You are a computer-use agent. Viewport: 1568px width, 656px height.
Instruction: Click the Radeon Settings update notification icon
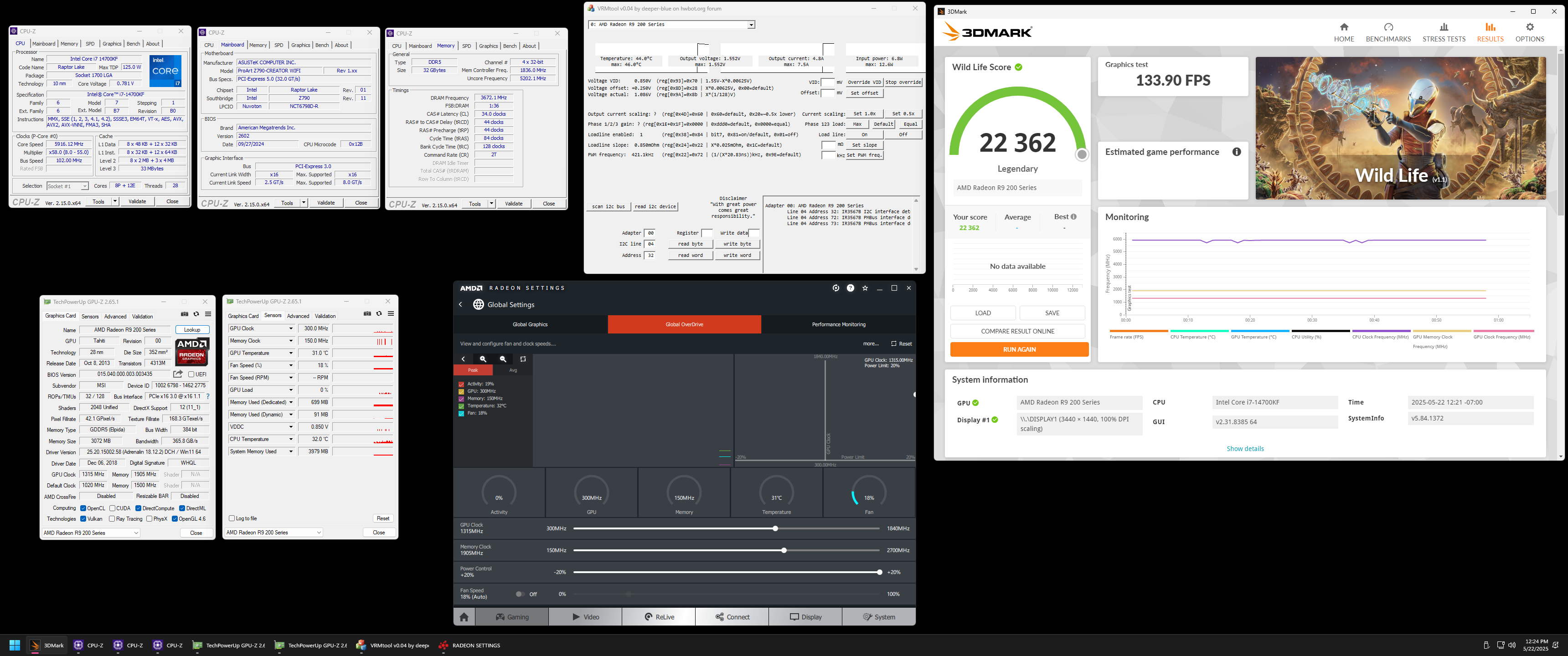pos(836,288)
